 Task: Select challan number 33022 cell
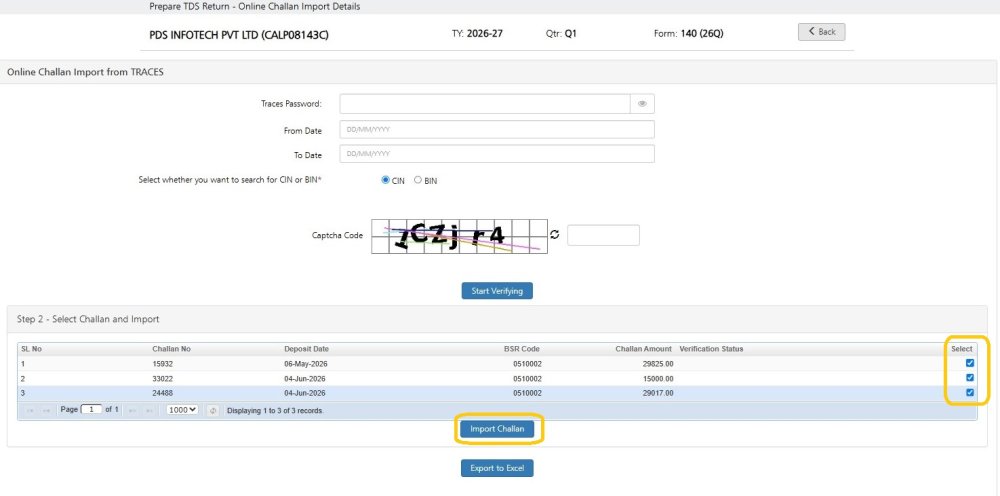pos(163,378)
